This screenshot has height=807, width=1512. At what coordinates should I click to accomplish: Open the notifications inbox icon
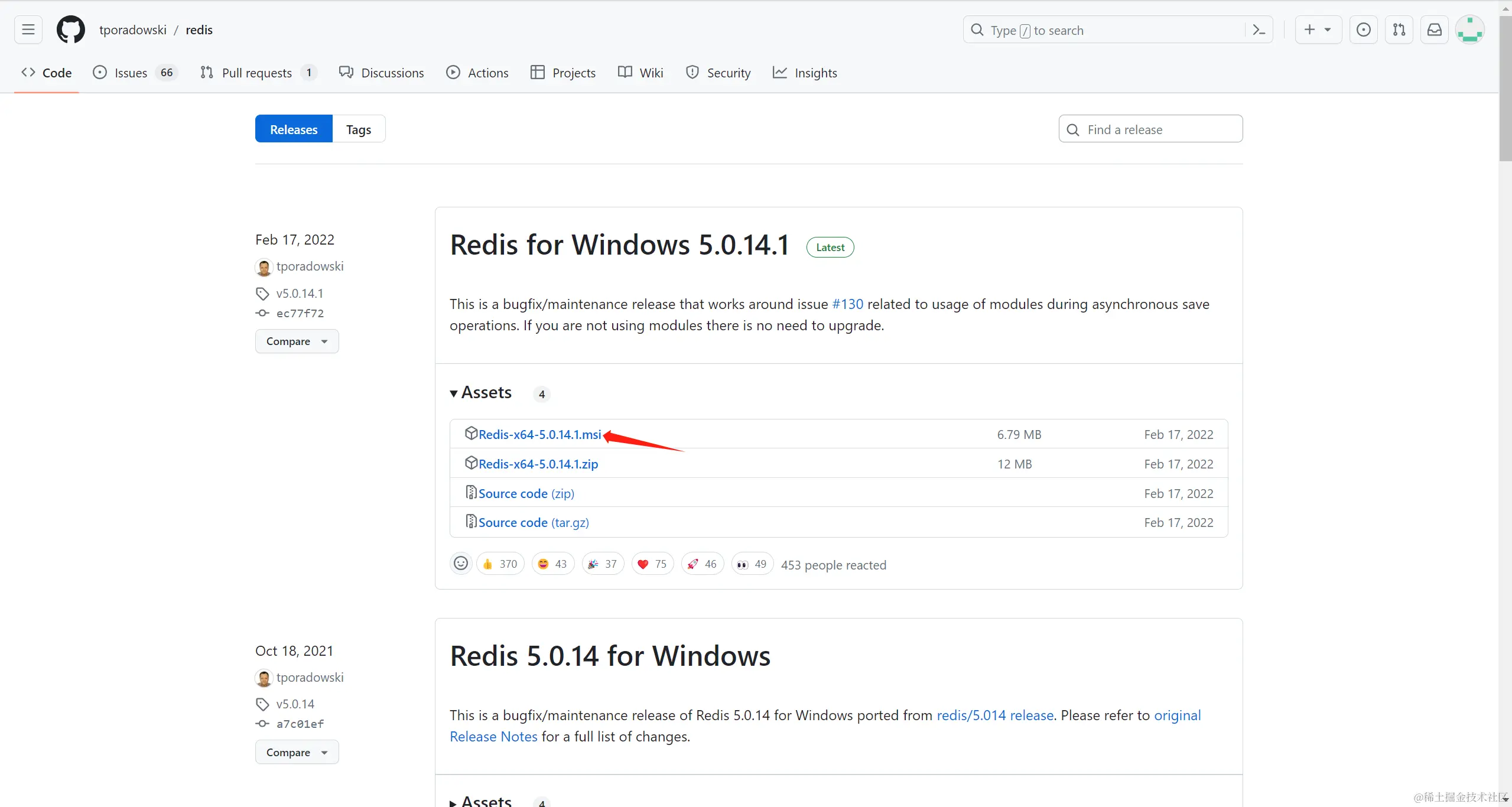pyautogui.click(x=1434, y=30)
